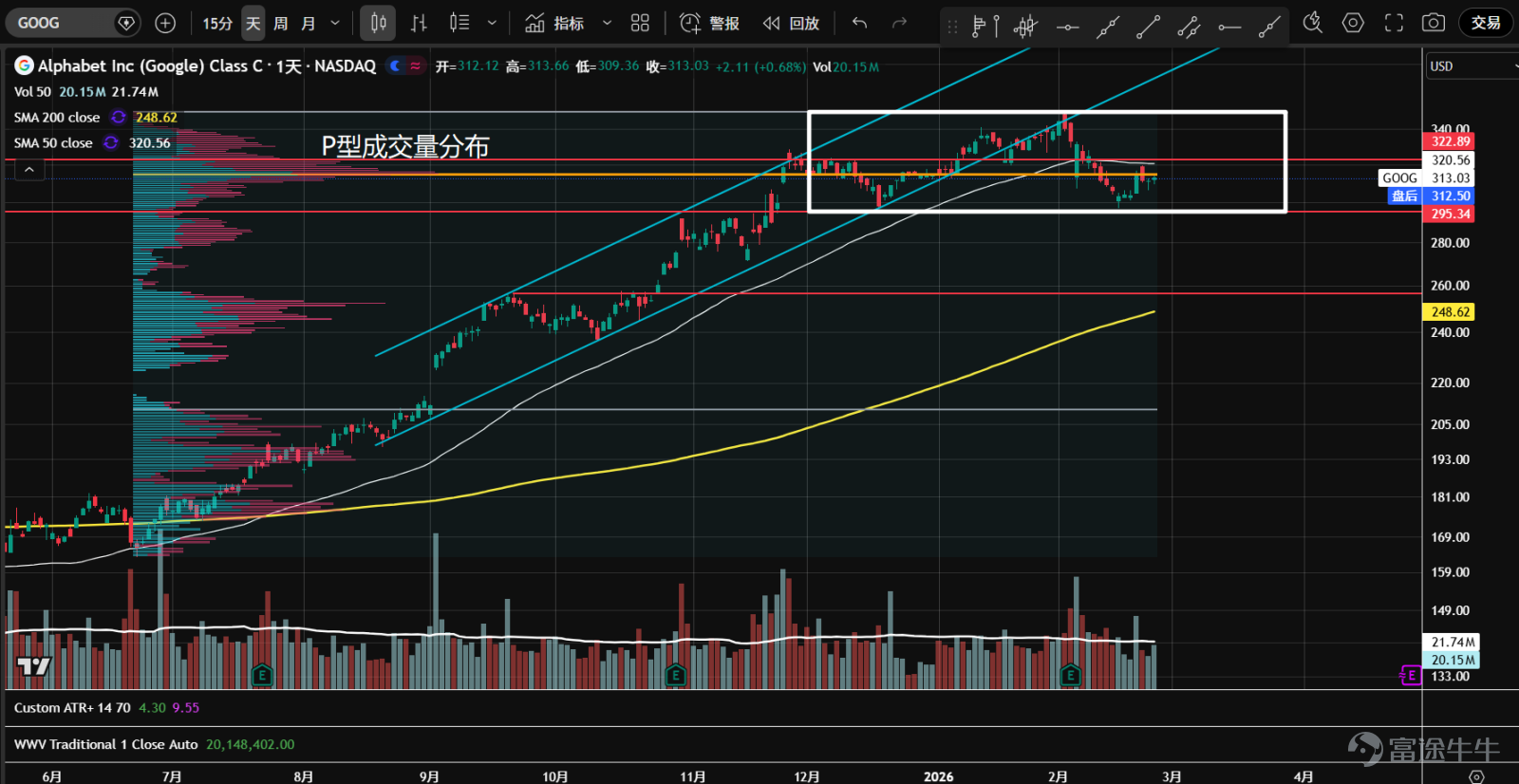Add a symbol with the plus circle icon
This screenshot has height=784, width=1519.
click(165, 23)
